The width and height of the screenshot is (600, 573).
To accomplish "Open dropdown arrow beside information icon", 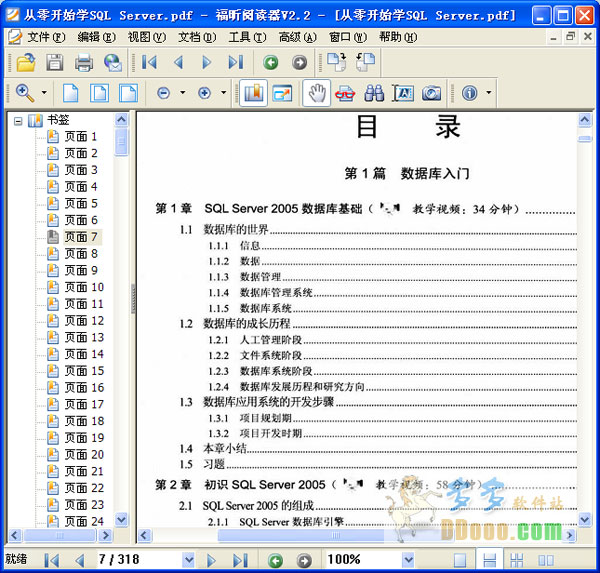I will (x=489, y=93).
